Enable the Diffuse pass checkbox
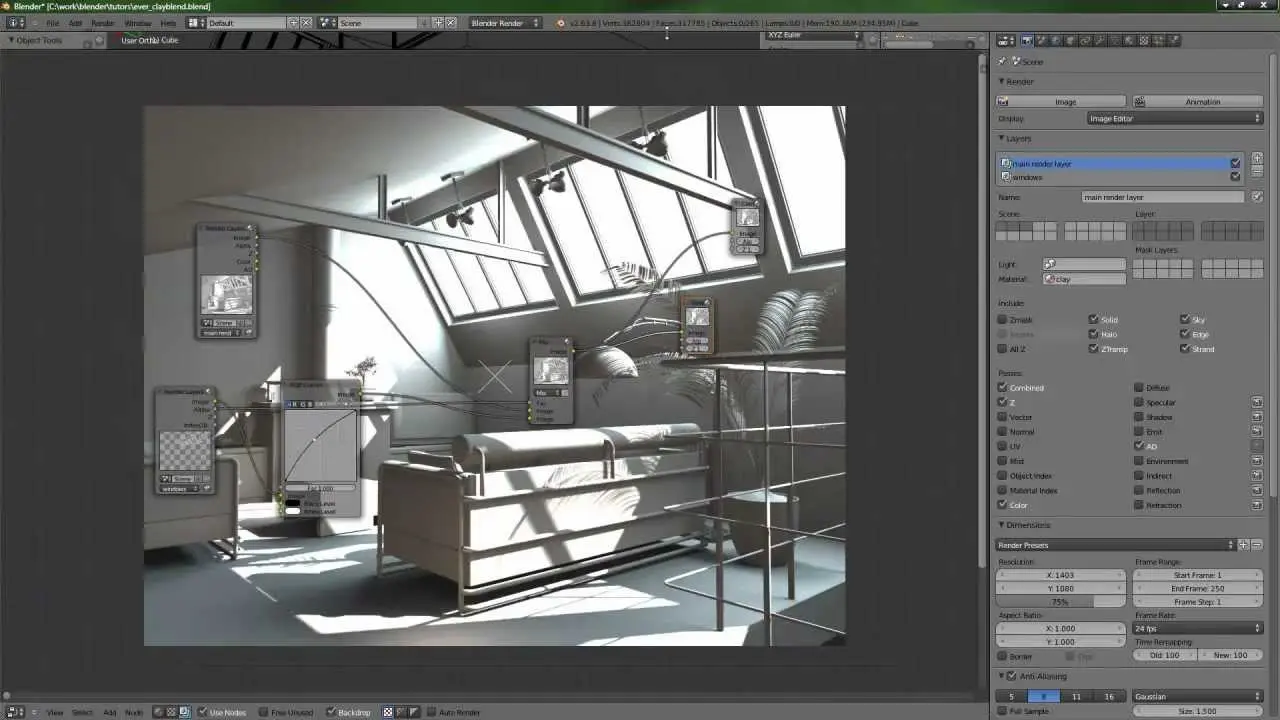This screenshot has height=720, width=1280. click(x=1139, y=388)
